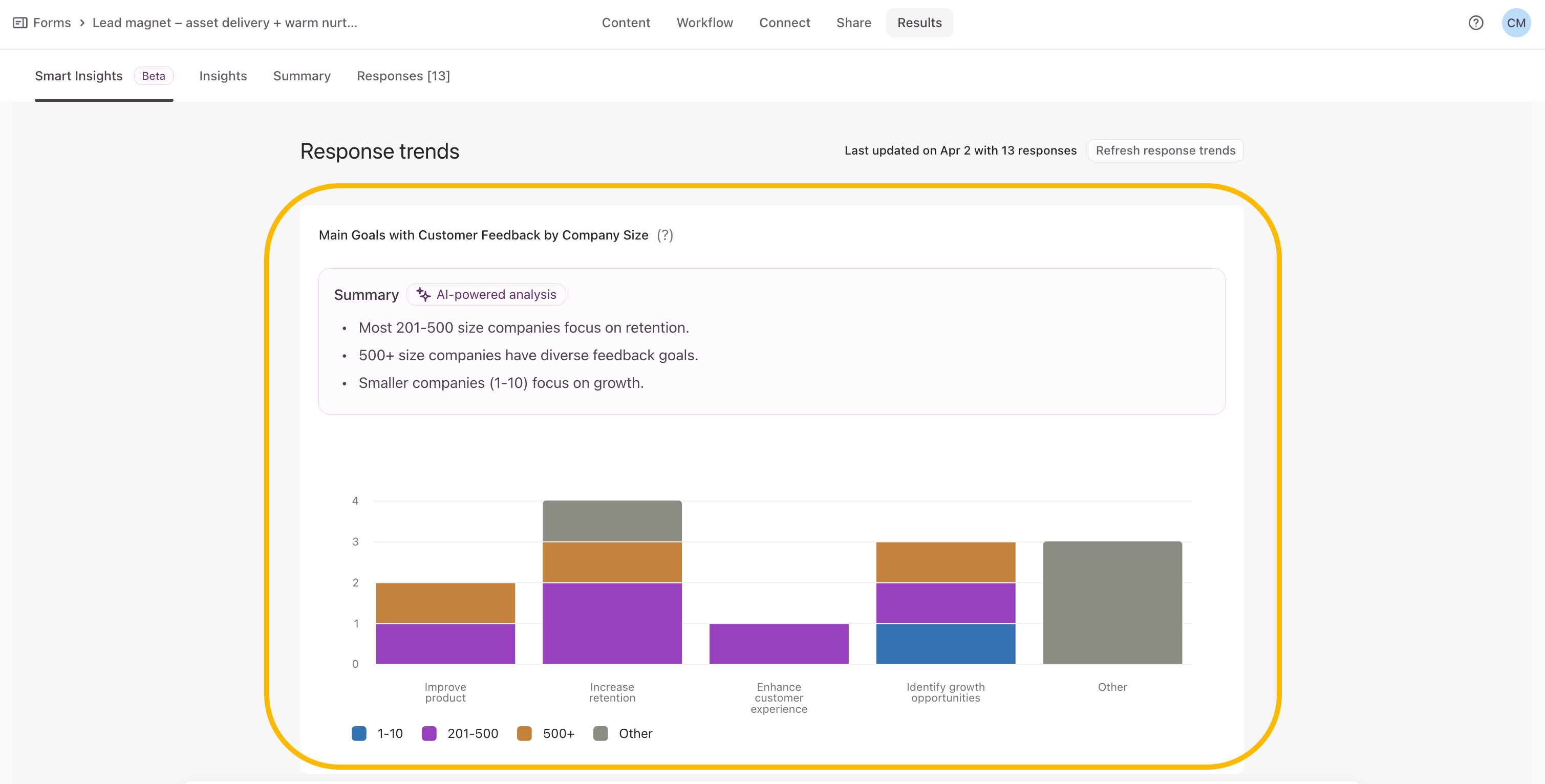1545x784 pixels.
Task: Open the Lead magnet form breadcrumb link
Action: click(224, 23)
